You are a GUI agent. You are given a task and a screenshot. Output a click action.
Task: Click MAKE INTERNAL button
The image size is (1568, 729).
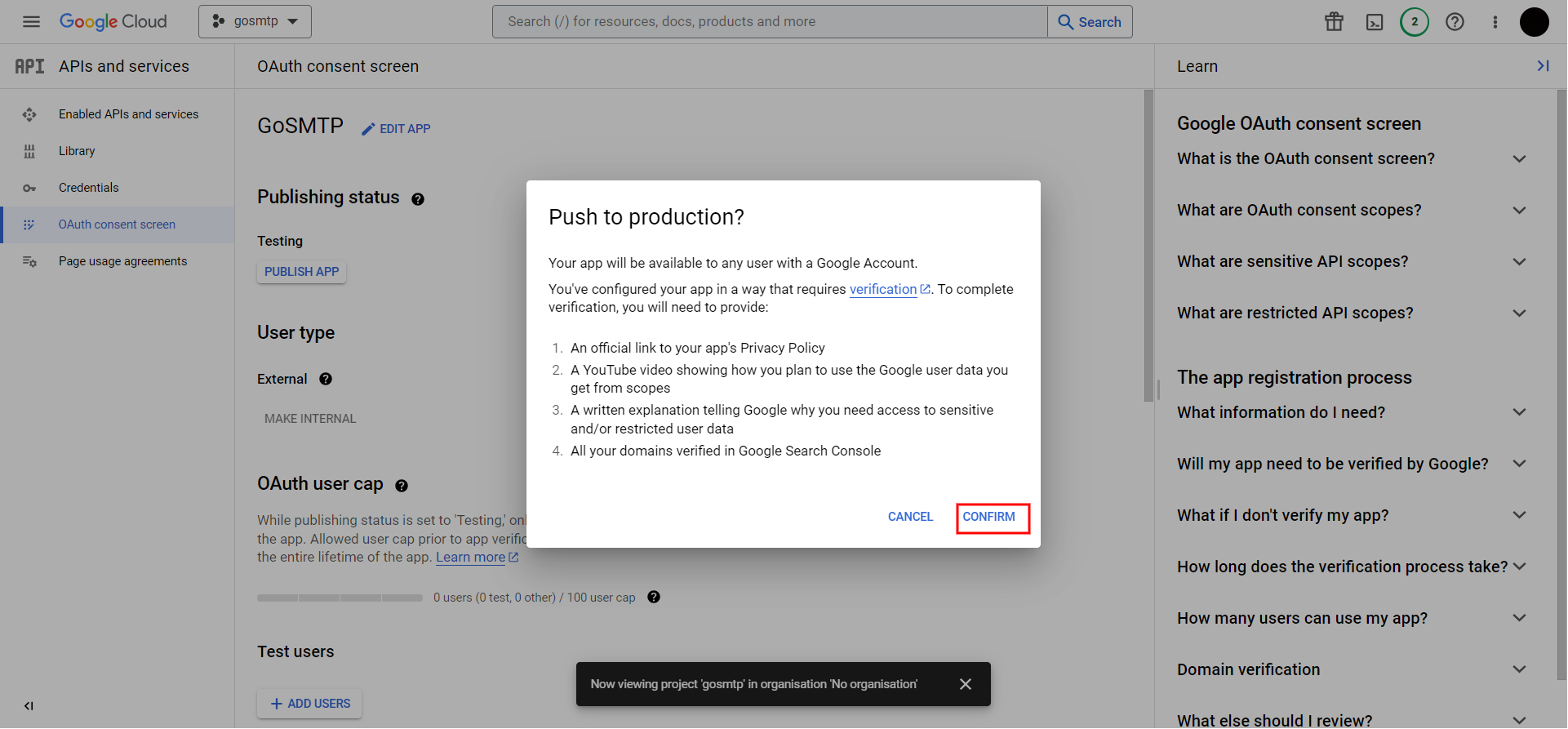point(310,419)
